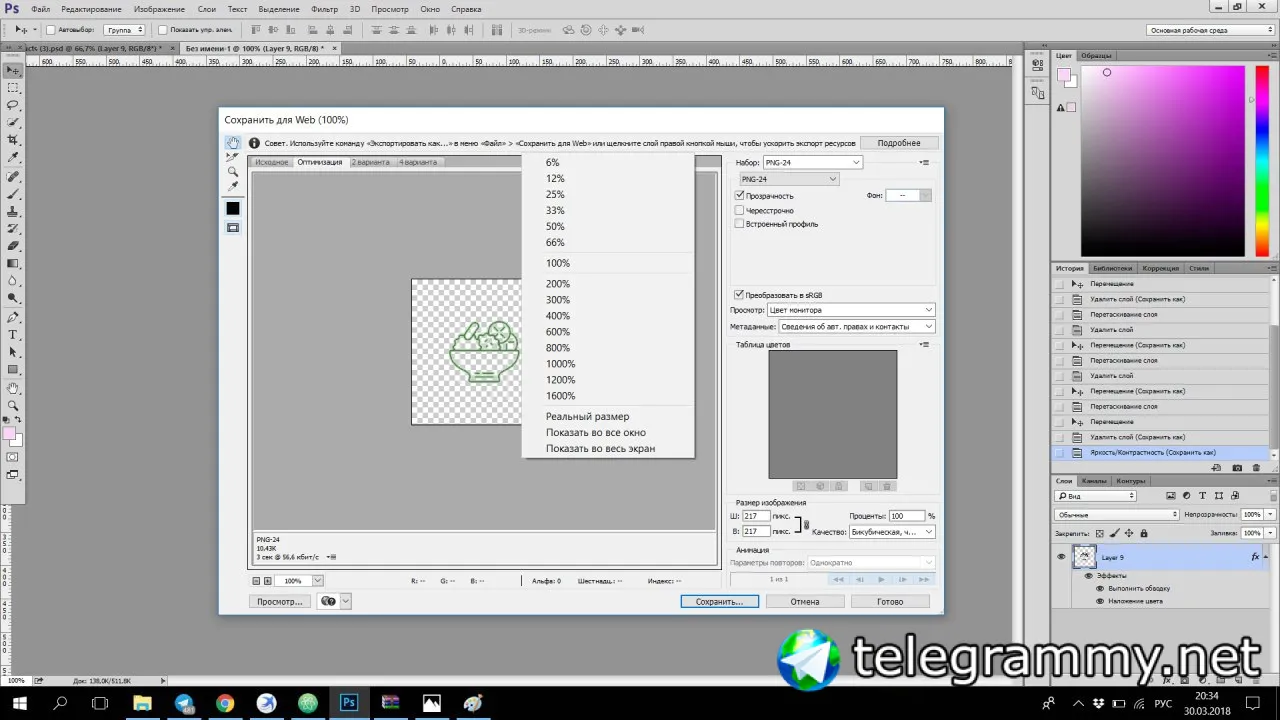Click the Сохранить... button

click(x=720, y=602)
